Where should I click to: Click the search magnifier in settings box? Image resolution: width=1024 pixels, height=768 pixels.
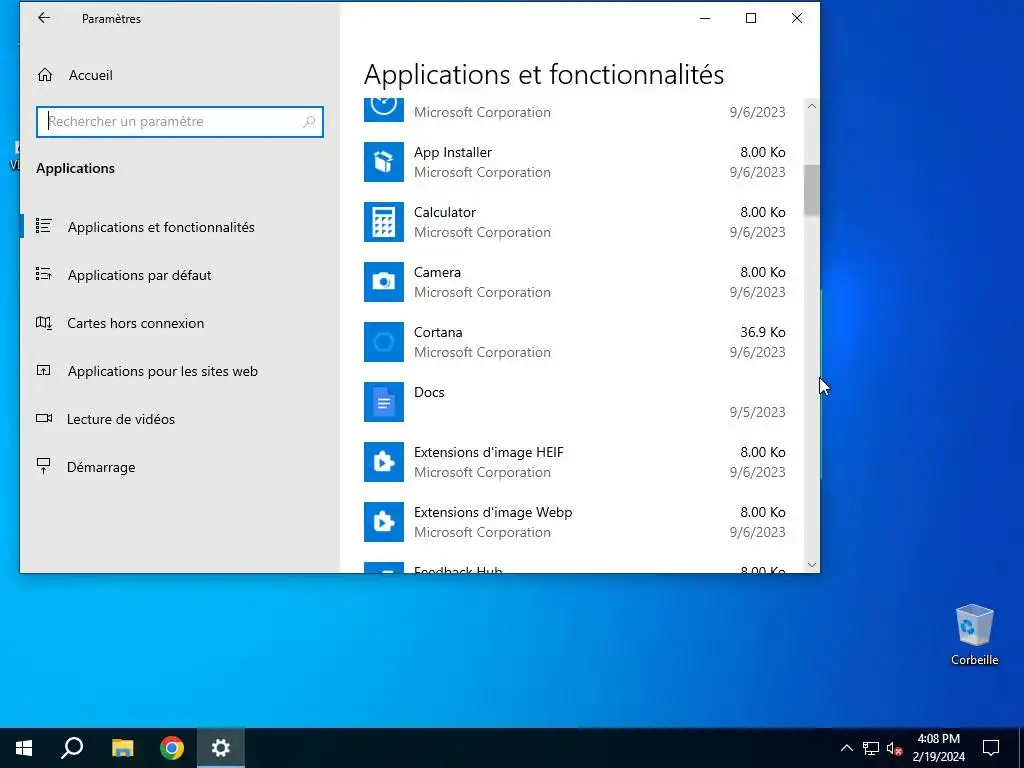point(309,121)
